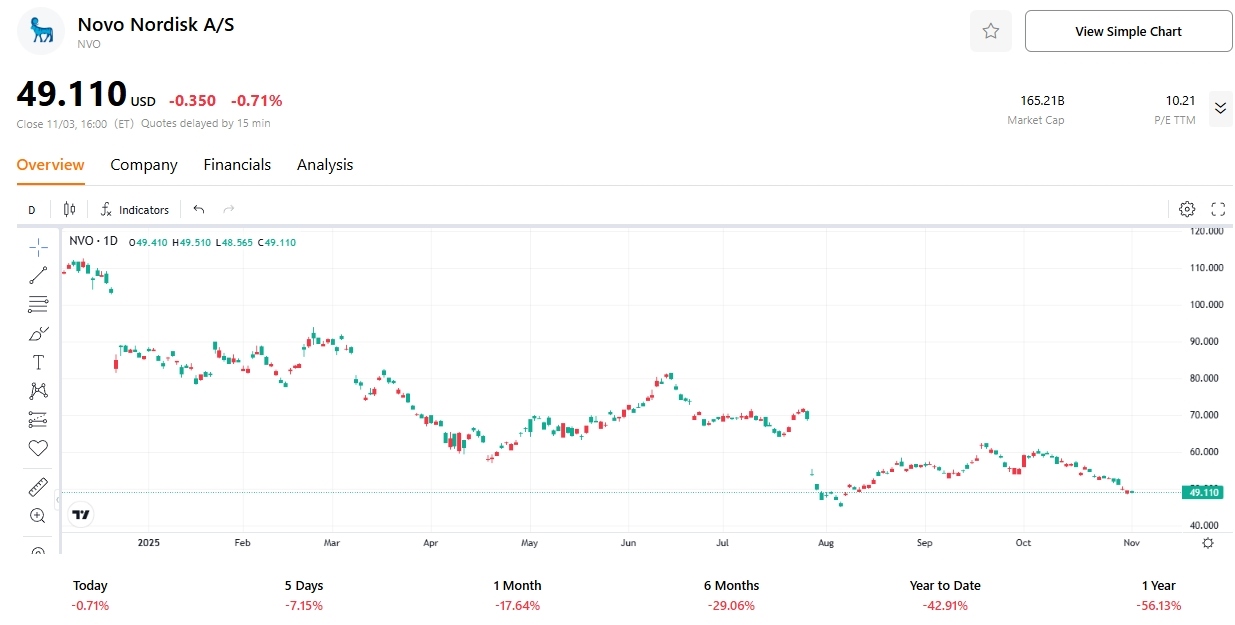1235x625 pixels.
Task: Select the text annotation tool
Action: point(37,361)
